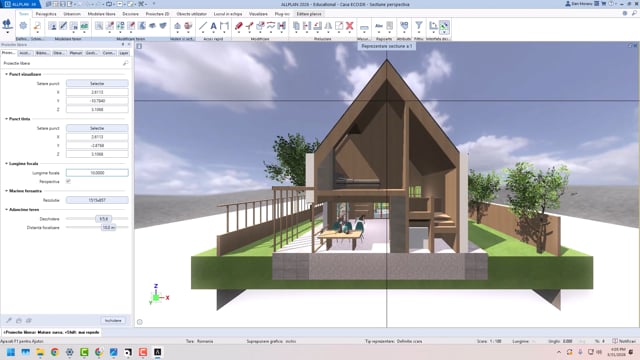This screenshot has width=640, height=360.
Task: Open the dropdown arrow under the trees icon
Action: click(x=7, y=32)
